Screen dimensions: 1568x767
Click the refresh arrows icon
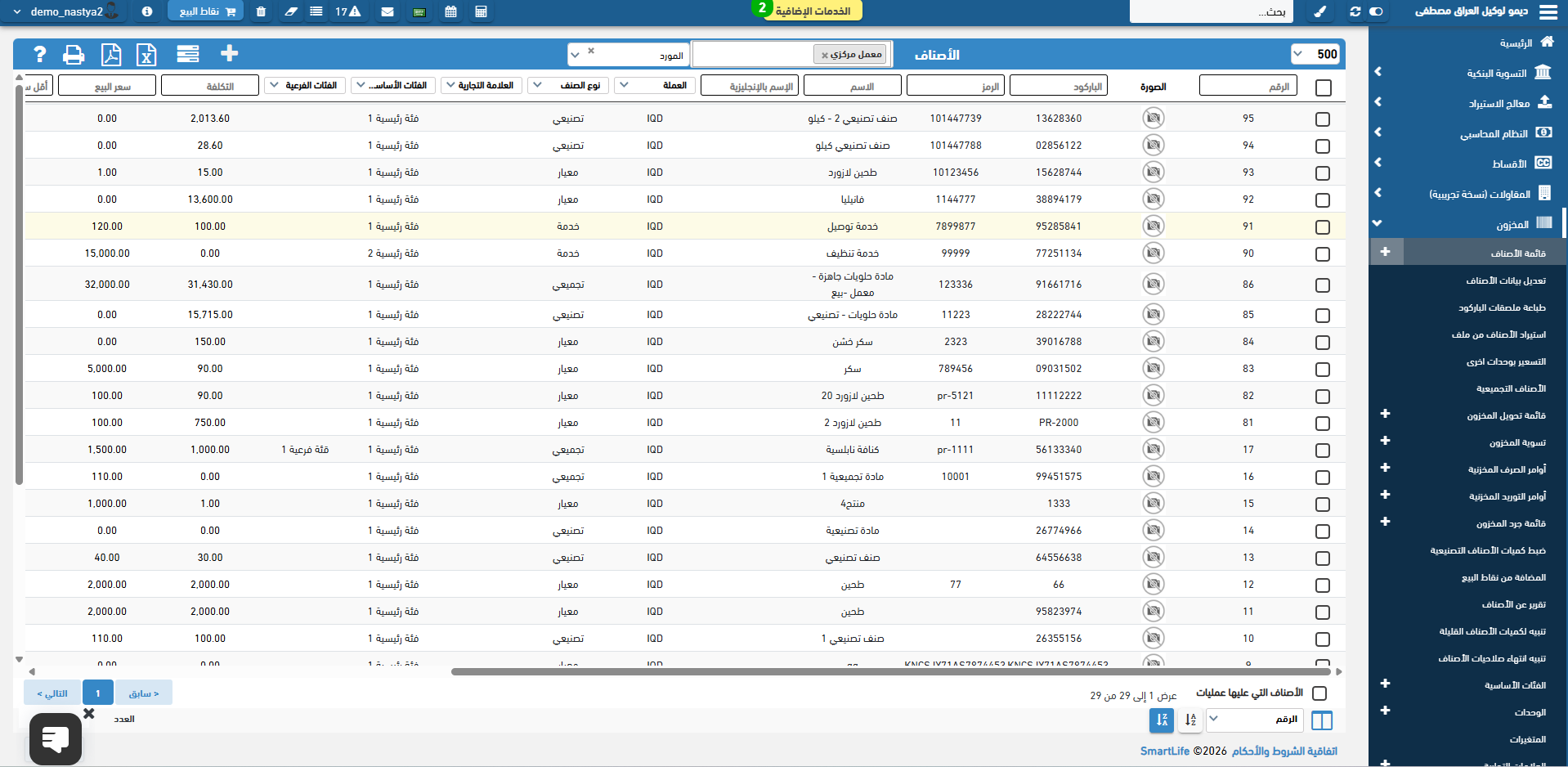point(1355,11)
